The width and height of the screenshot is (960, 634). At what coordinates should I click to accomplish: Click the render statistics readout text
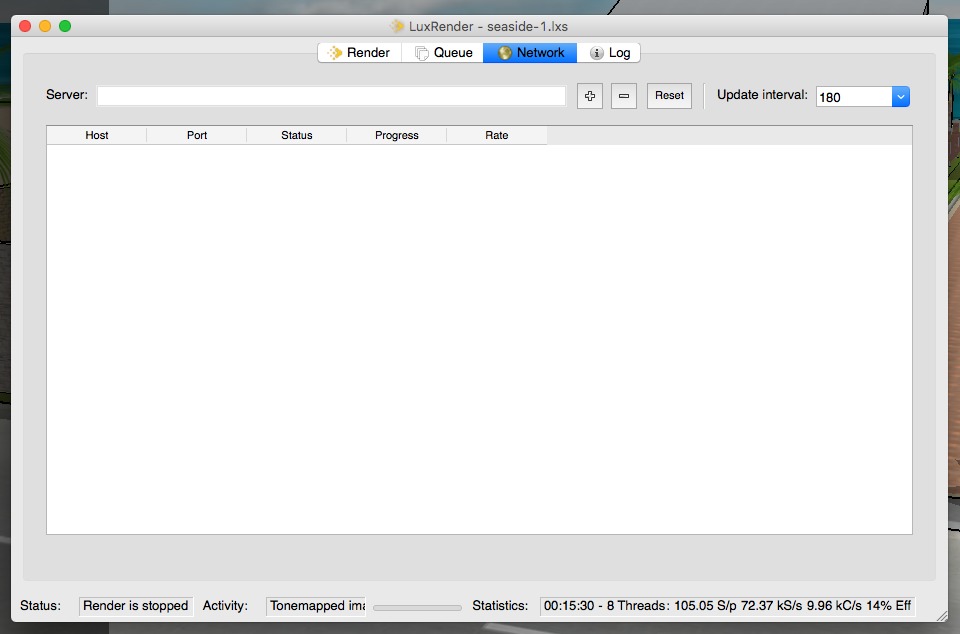click(x=727, y=606)
